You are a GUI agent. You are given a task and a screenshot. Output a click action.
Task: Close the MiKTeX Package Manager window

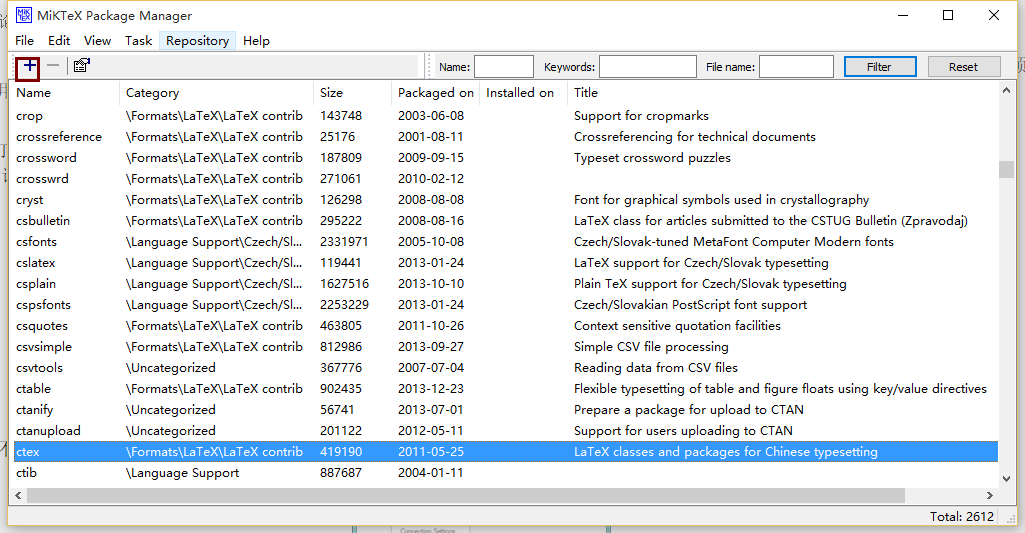(x=994, y=15)
